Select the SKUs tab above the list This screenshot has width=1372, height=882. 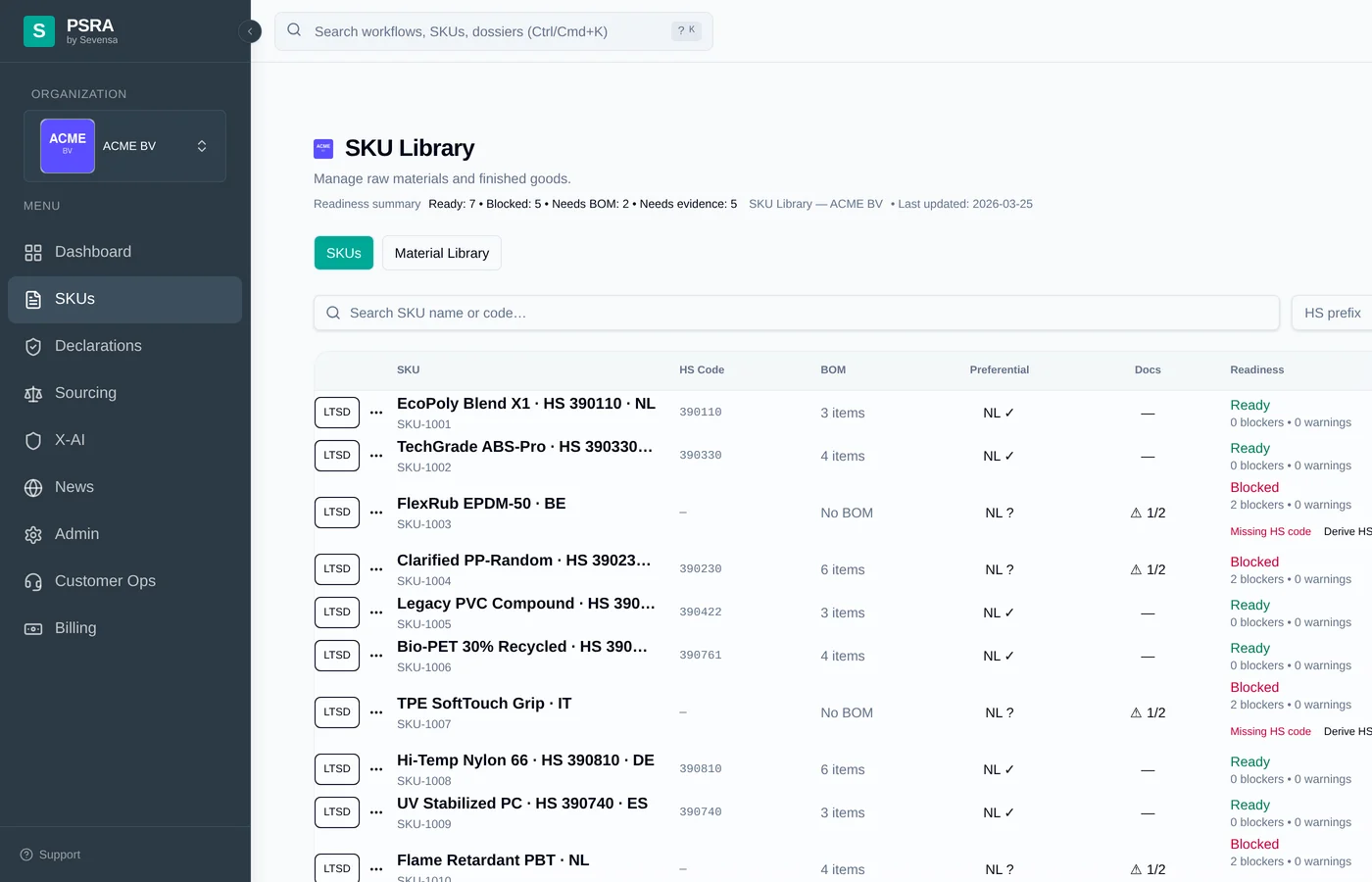coord(343,253)
